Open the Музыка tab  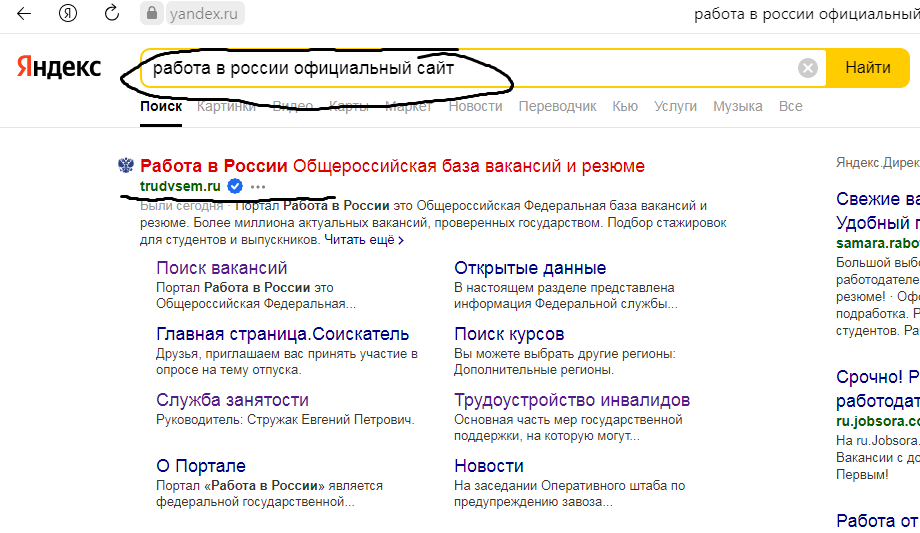(738, 106)
